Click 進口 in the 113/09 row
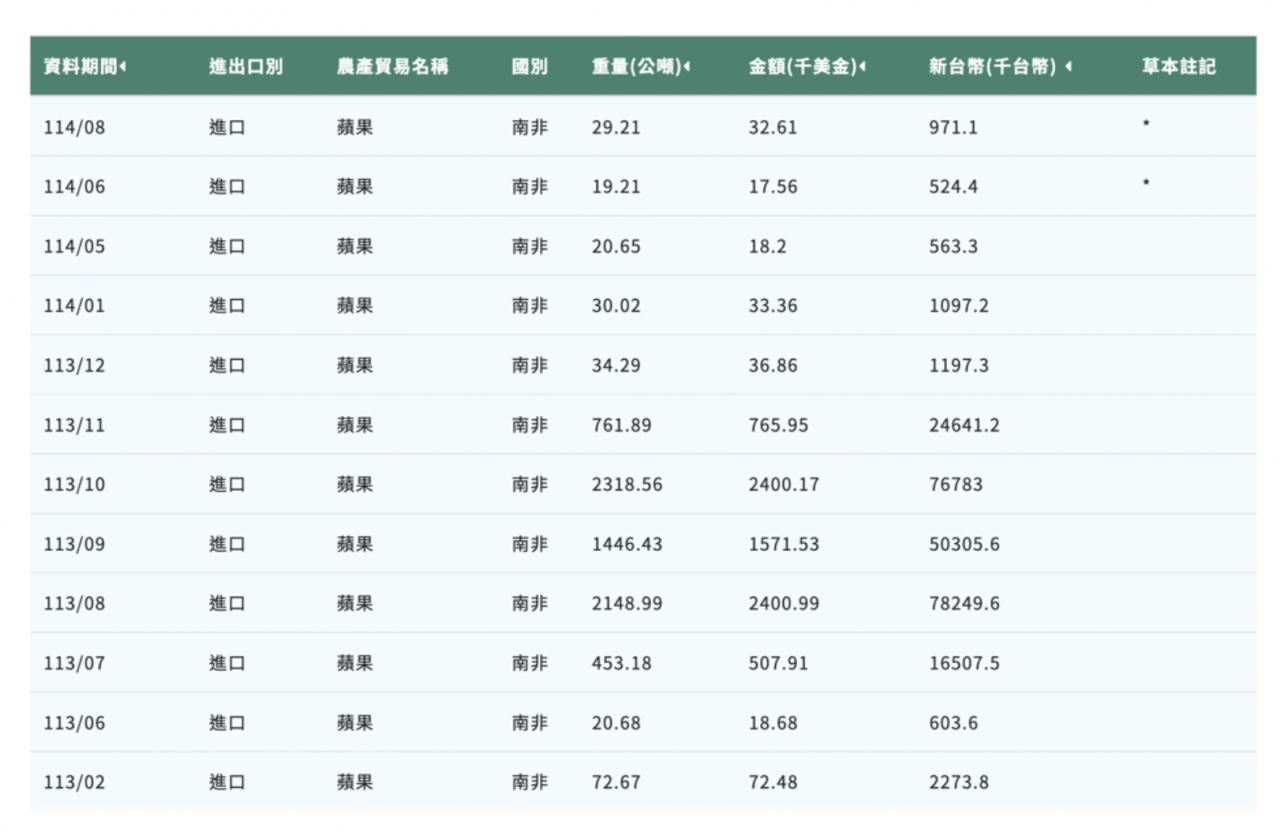Screen dimensions: 1280x832 click(227, 544)
